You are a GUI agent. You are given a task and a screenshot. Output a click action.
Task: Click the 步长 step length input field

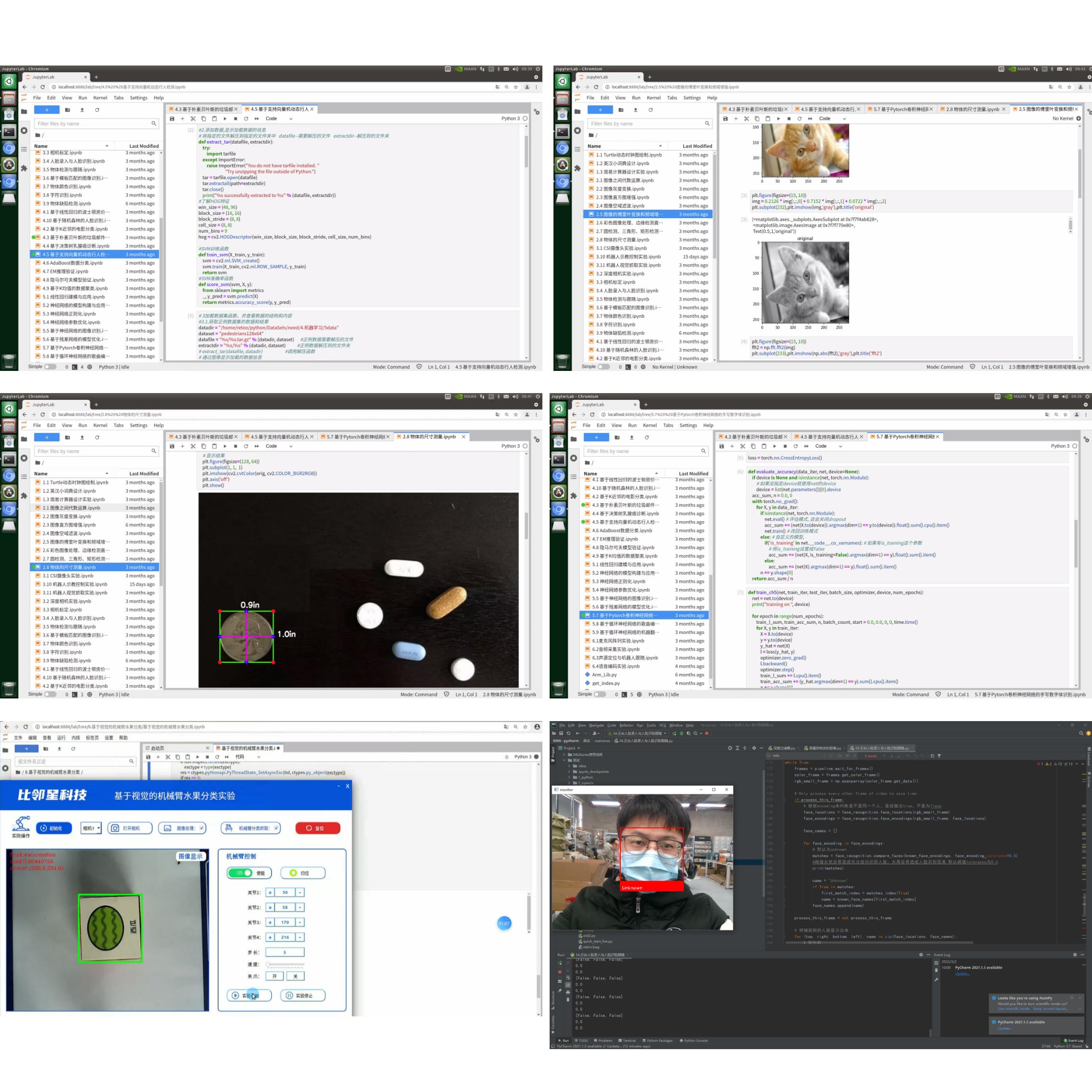(x=285, y=952)
